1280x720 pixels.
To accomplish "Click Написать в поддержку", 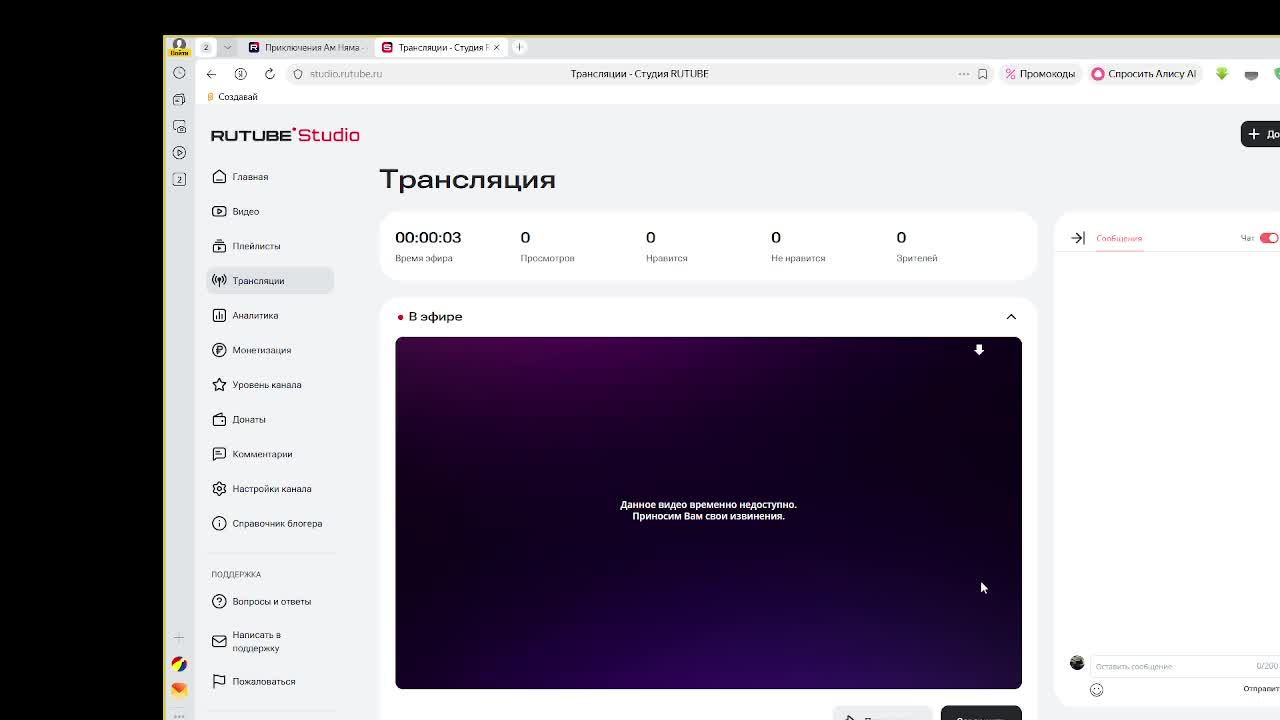I will [256, 641].
